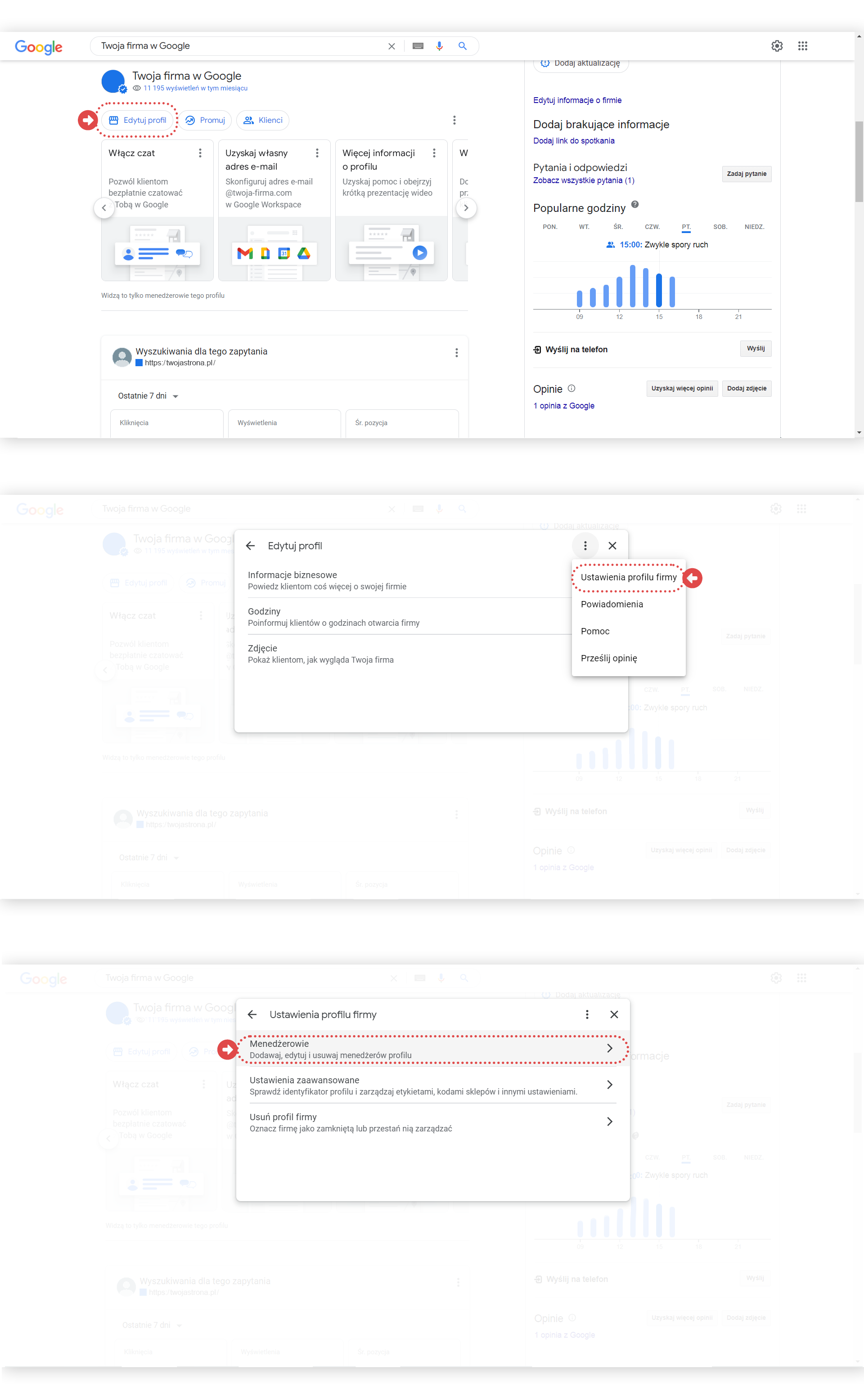864x1400 pixels.
Task: Choose Powiadomienia from the menu
Action: (x=629, y=604)
